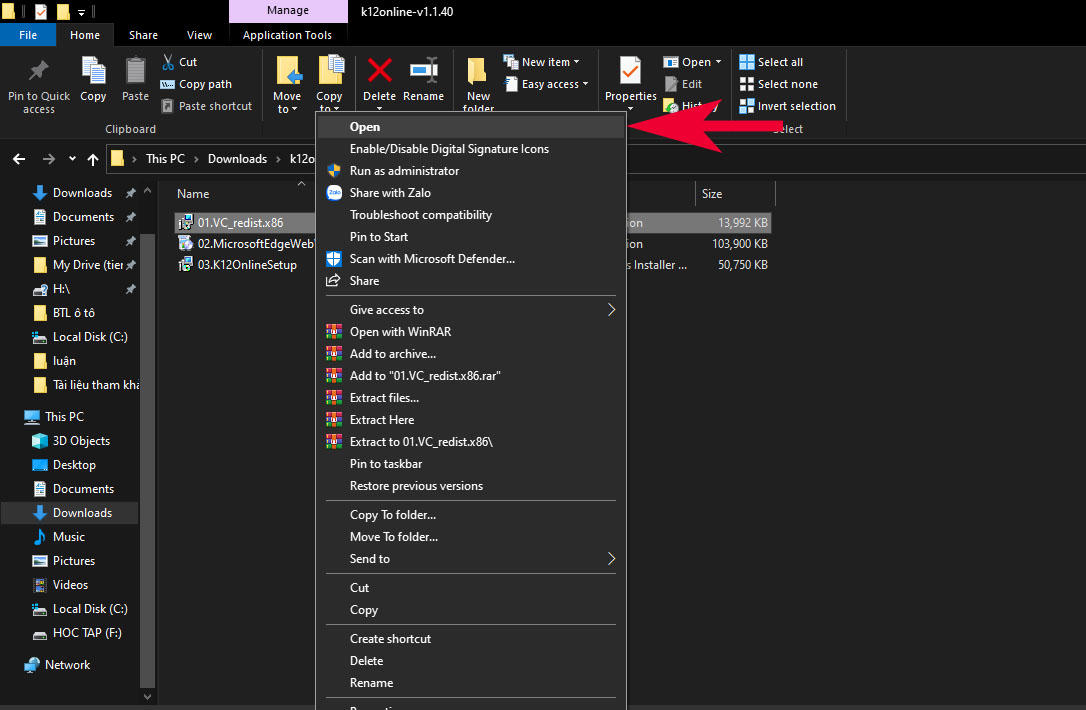Select Extract Here in context menu
Screen dimensions: 1086x710
click(381, 420)
